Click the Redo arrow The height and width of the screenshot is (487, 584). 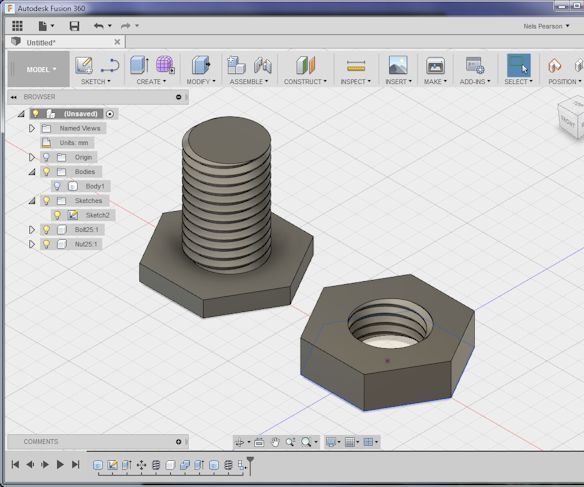126,26
